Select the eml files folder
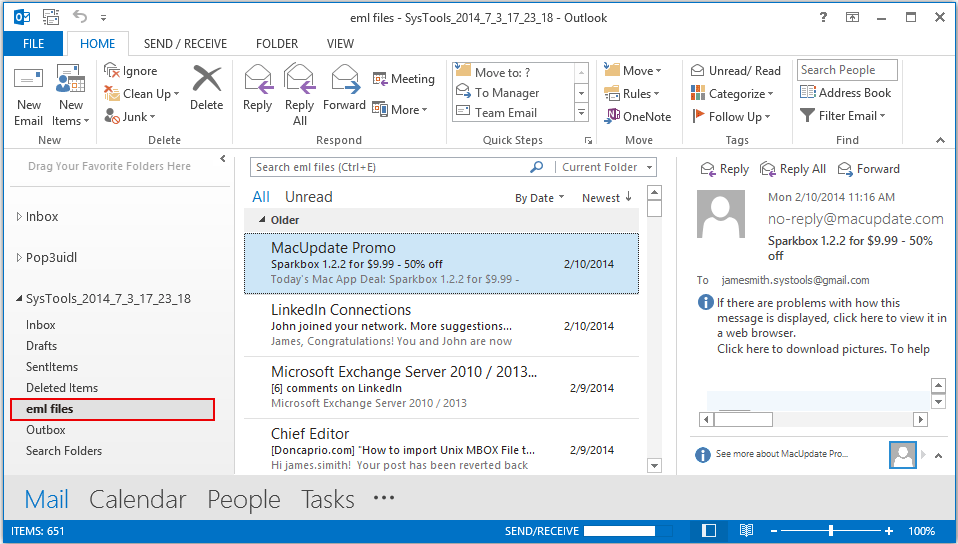This screenshot has height=544, width=958. click(x=112, y=409)
